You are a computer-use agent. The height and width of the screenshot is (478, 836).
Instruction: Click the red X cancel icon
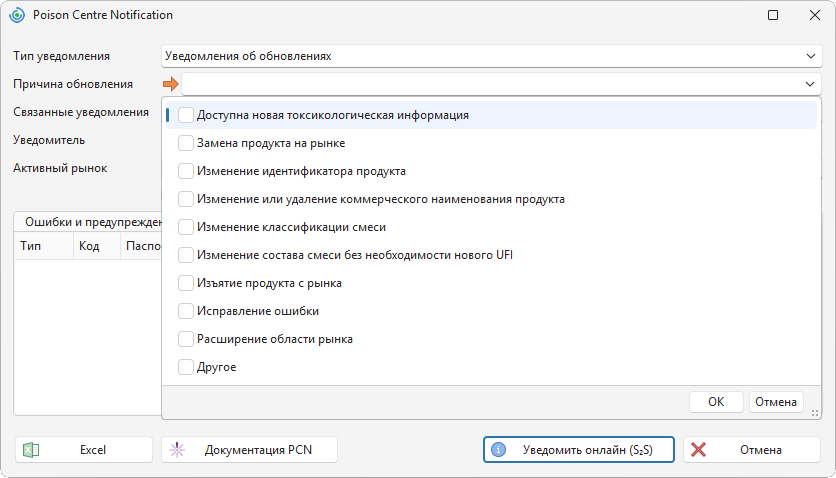pos(698,450)
